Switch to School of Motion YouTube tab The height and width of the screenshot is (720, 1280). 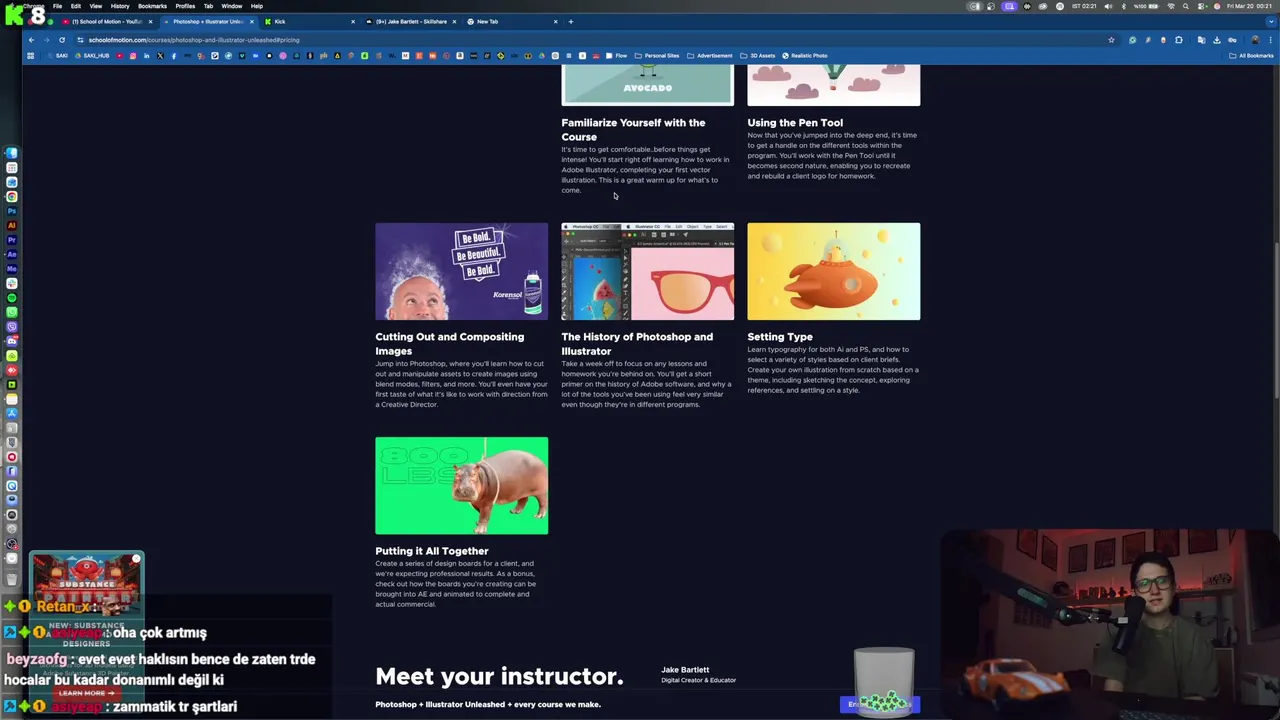(x=106, y=21)
